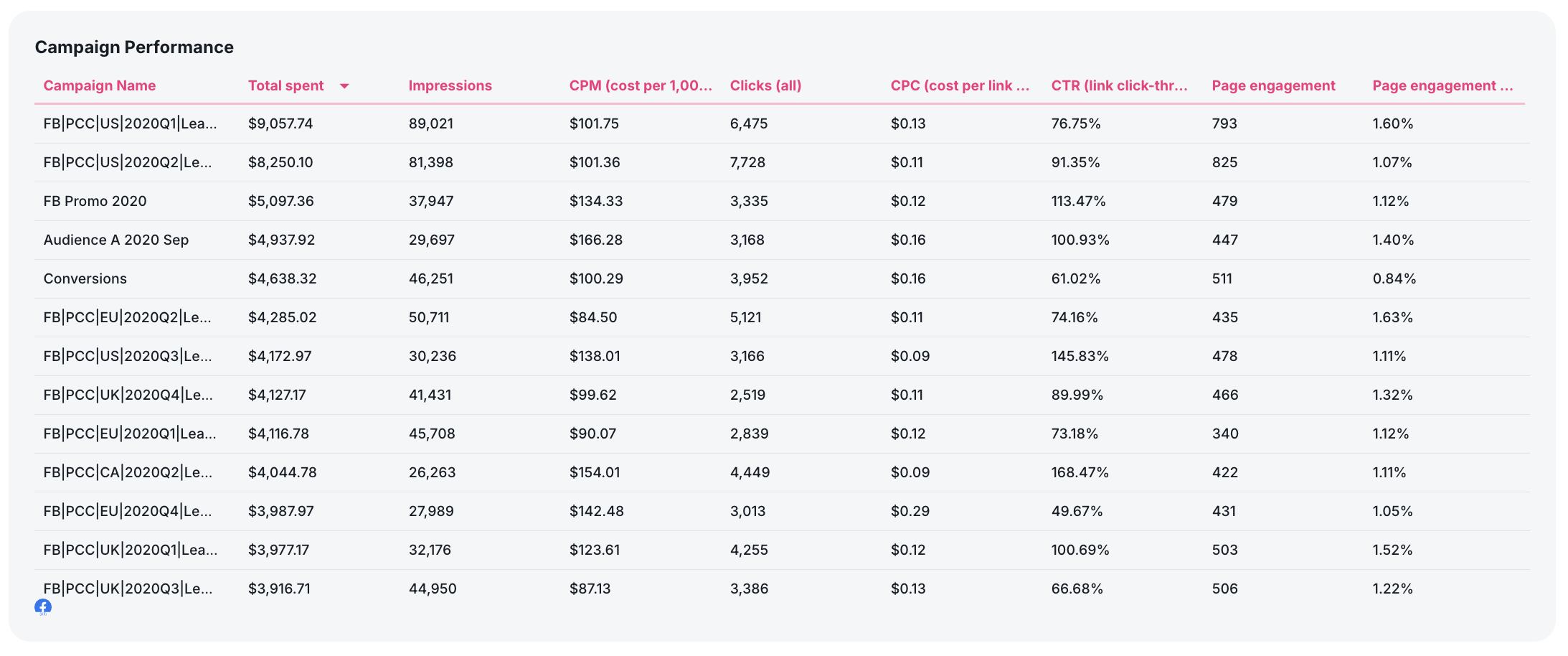Screen dimensions: 1568x656
Task: Sort the table by Clicks (all) column
Action: click(765, 85)
